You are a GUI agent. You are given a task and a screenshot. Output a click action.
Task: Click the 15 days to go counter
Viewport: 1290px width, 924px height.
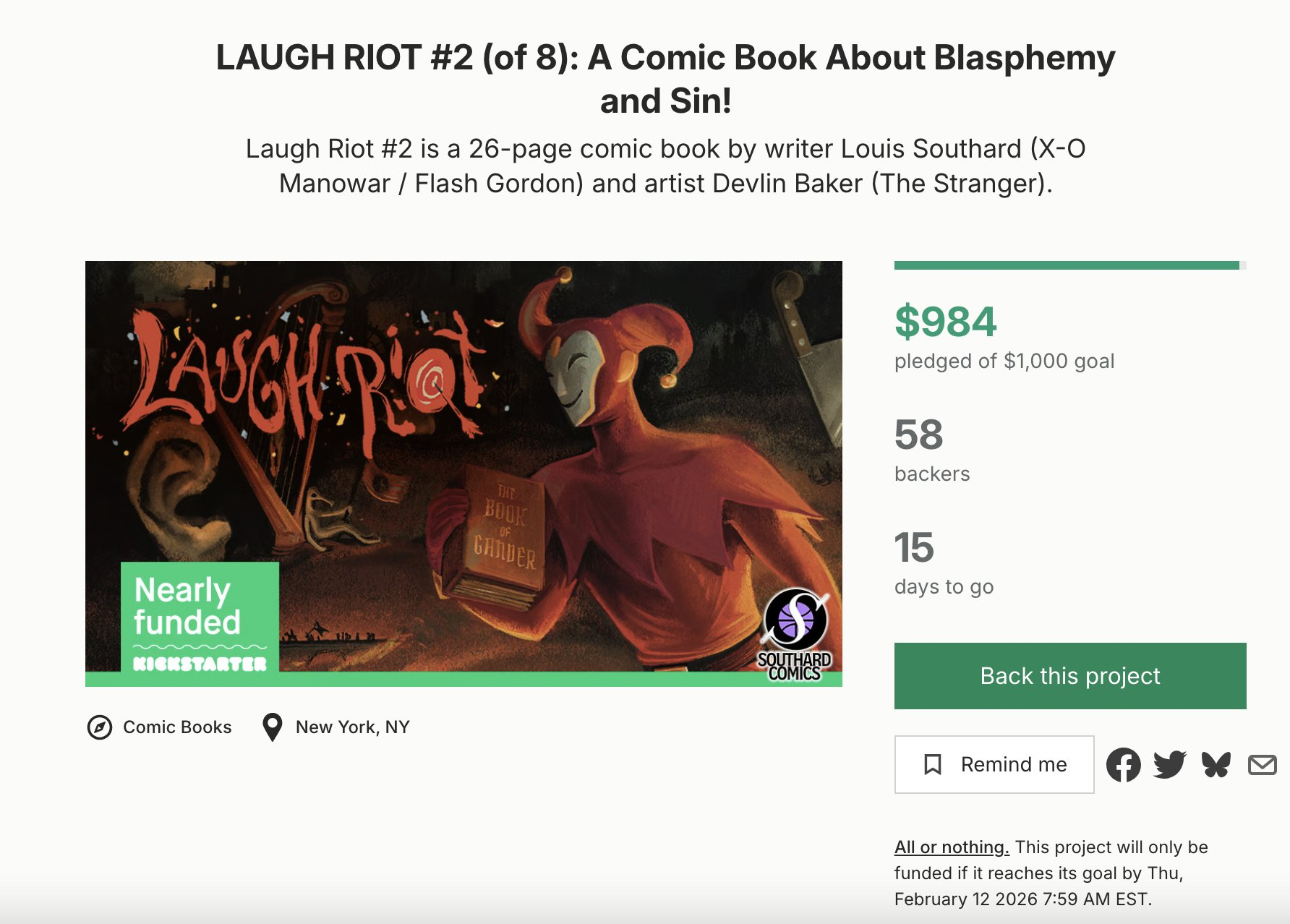(x=915, y=547)
